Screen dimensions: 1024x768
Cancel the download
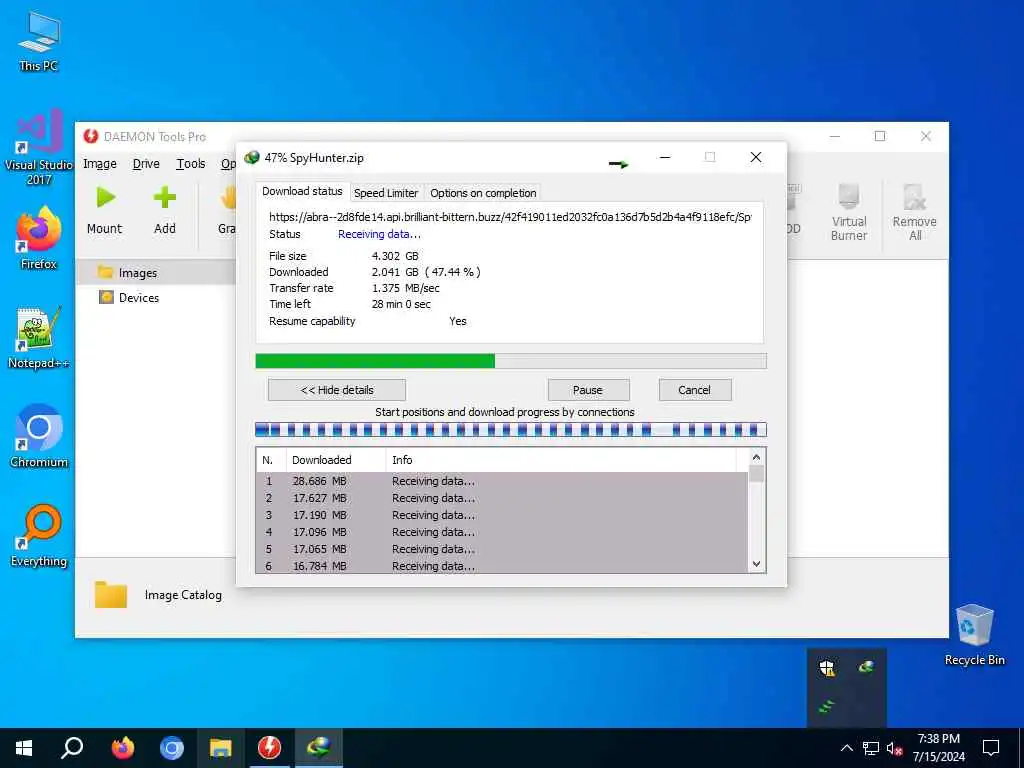695,390
